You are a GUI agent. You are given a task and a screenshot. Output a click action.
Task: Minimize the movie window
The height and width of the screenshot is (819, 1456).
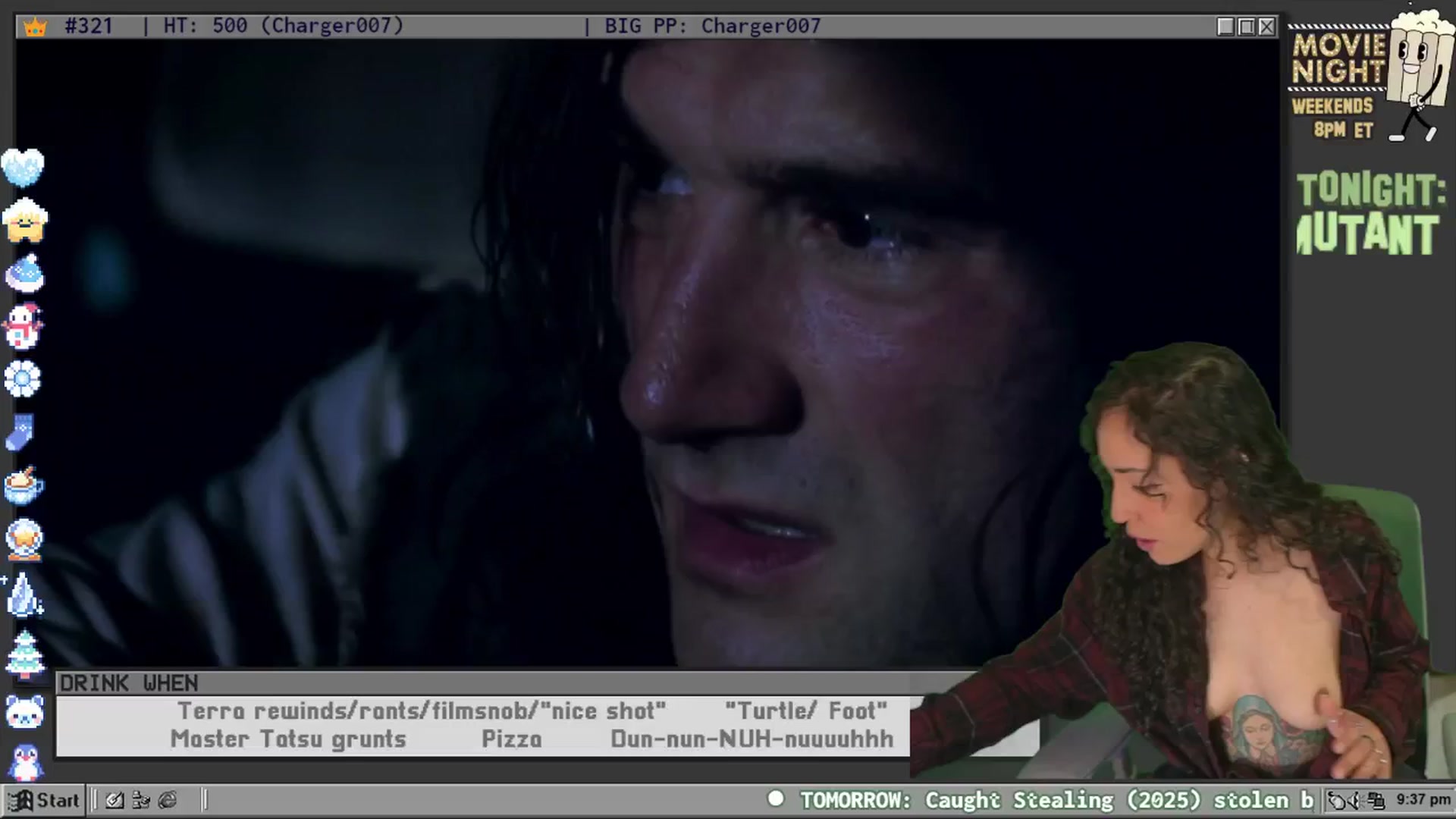coord(1225,27)
